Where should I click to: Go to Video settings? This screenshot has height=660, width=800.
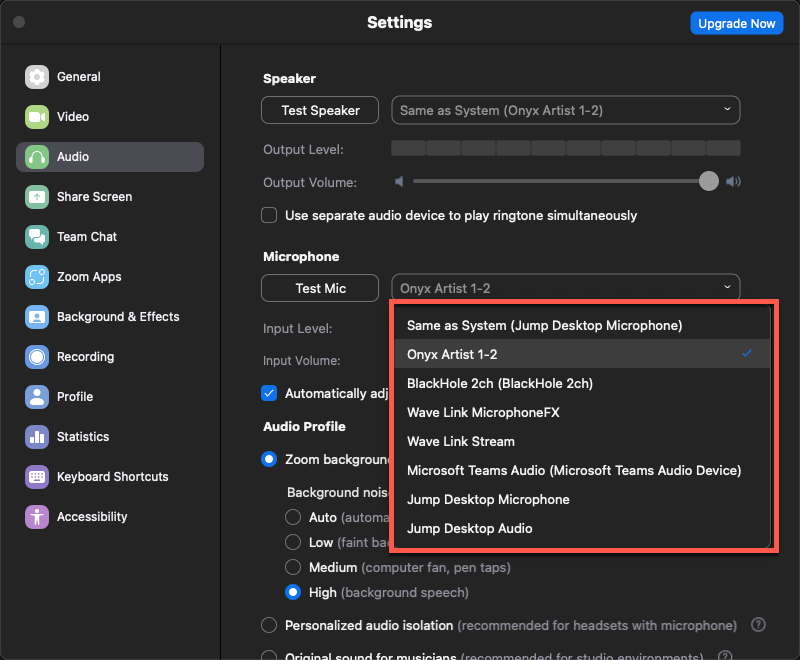click(x=110, y=117)
